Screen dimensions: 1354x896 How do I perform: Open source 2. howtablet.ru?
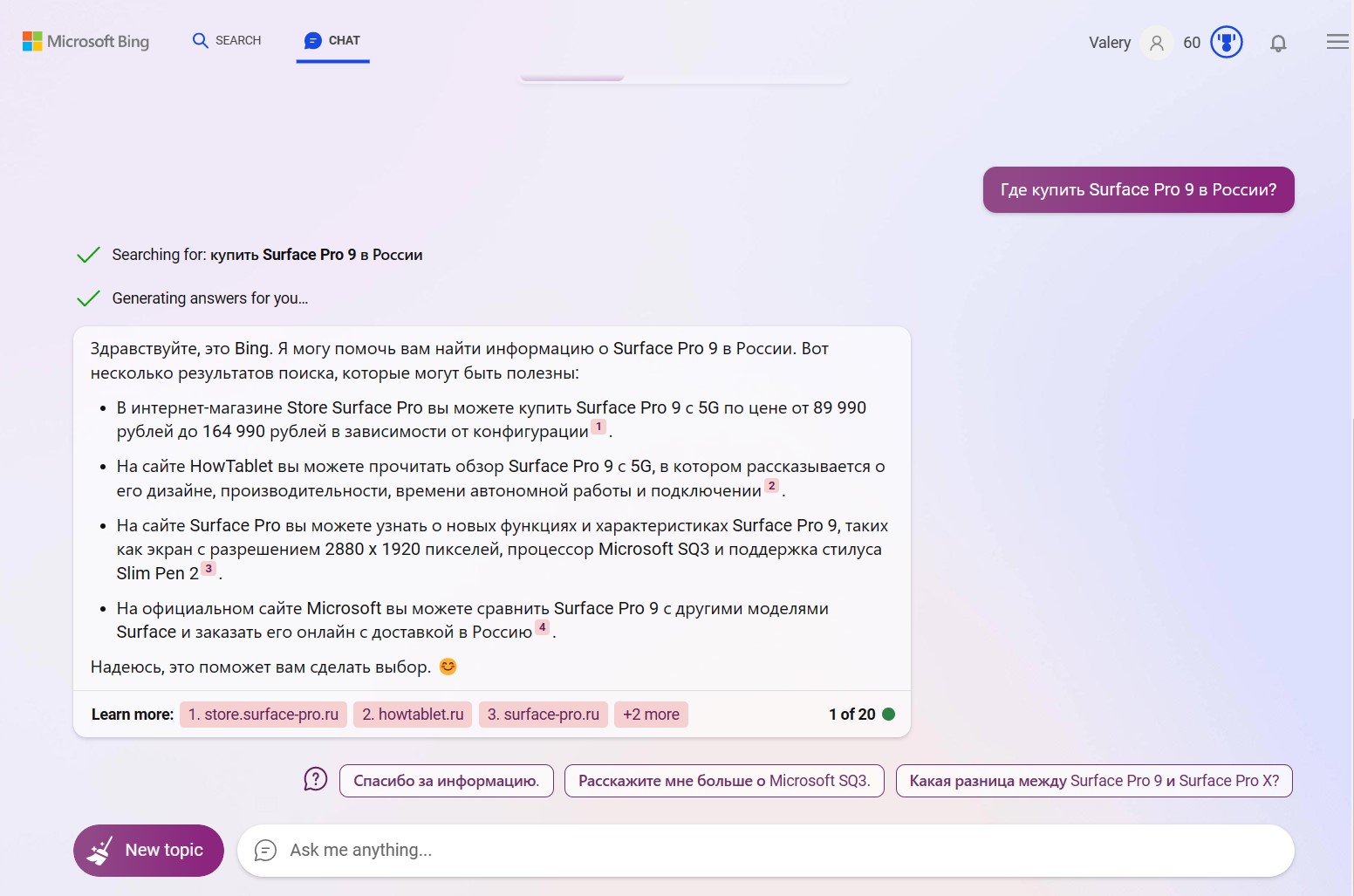[413, 715]
